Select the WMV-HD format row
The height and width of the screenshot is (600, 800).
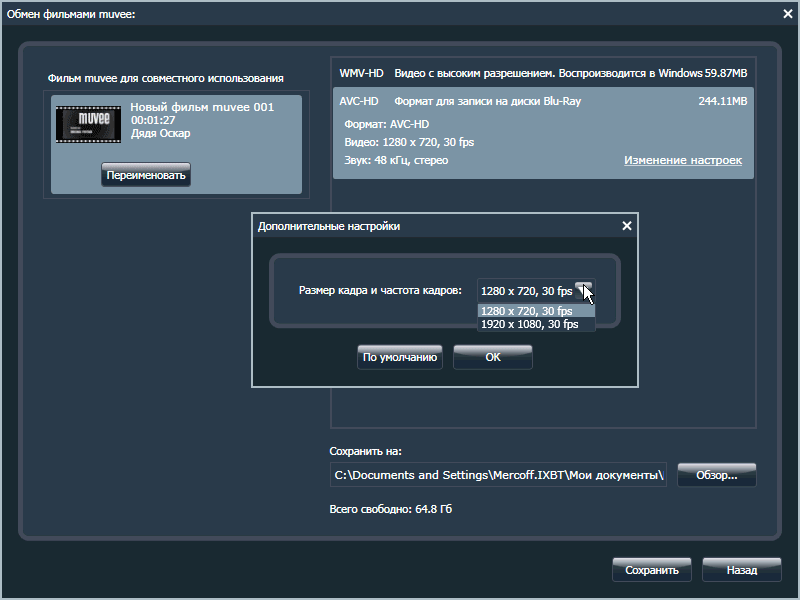click(x=543, y=73)
